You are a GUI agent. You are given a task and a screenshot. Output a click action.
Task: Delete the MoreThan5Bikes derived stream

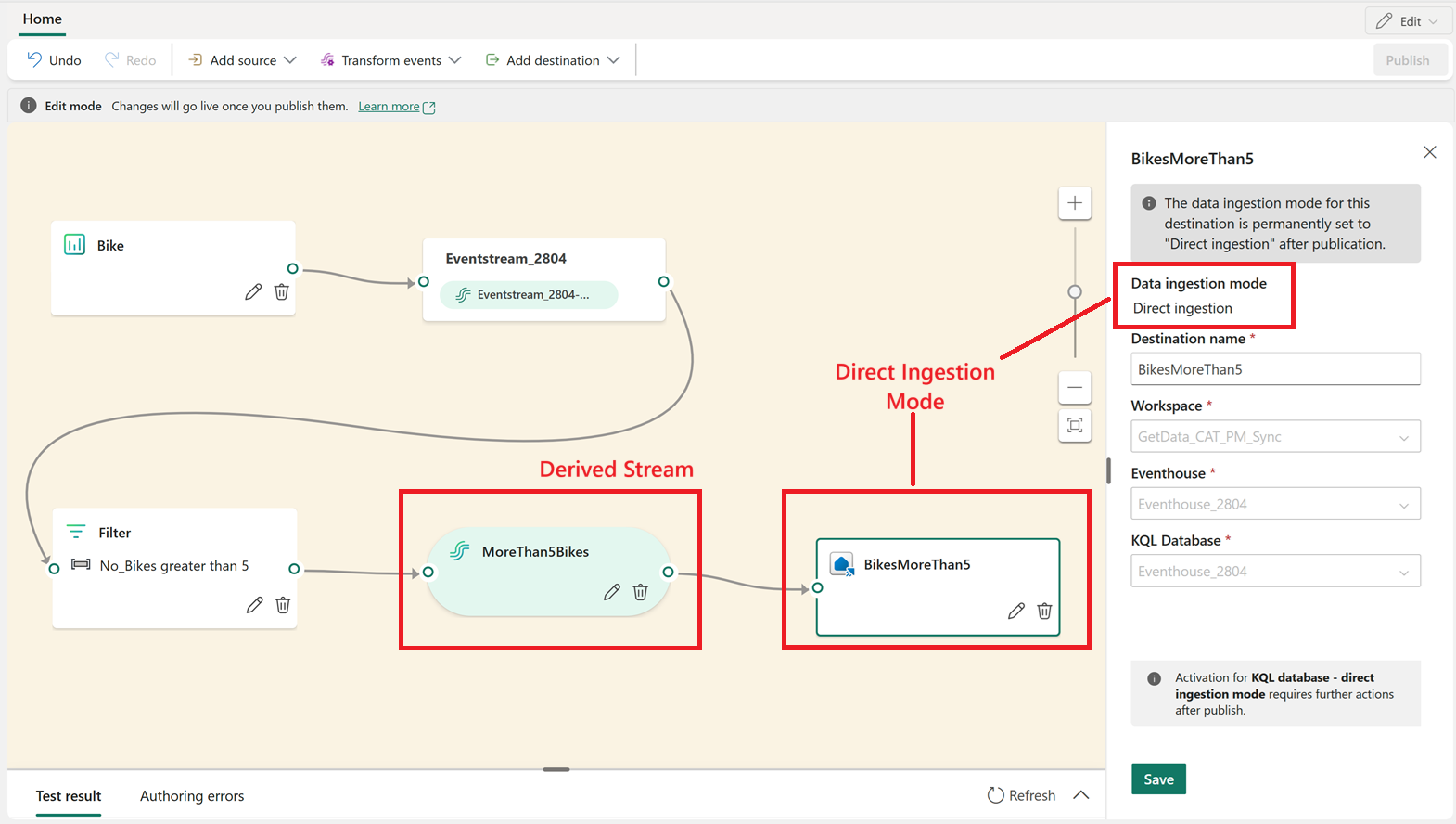coord(640,592)
